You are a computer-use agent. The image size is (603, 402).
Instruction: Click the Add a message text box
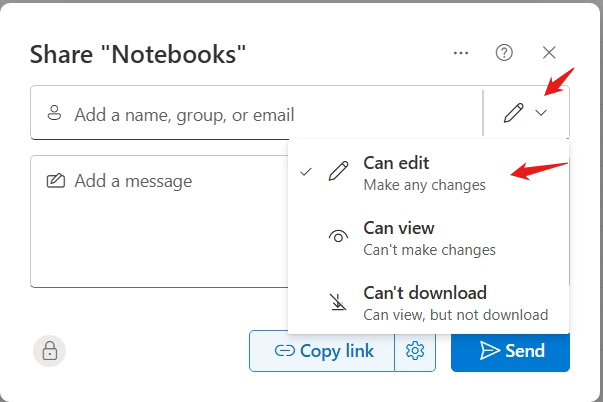(160, 221)
